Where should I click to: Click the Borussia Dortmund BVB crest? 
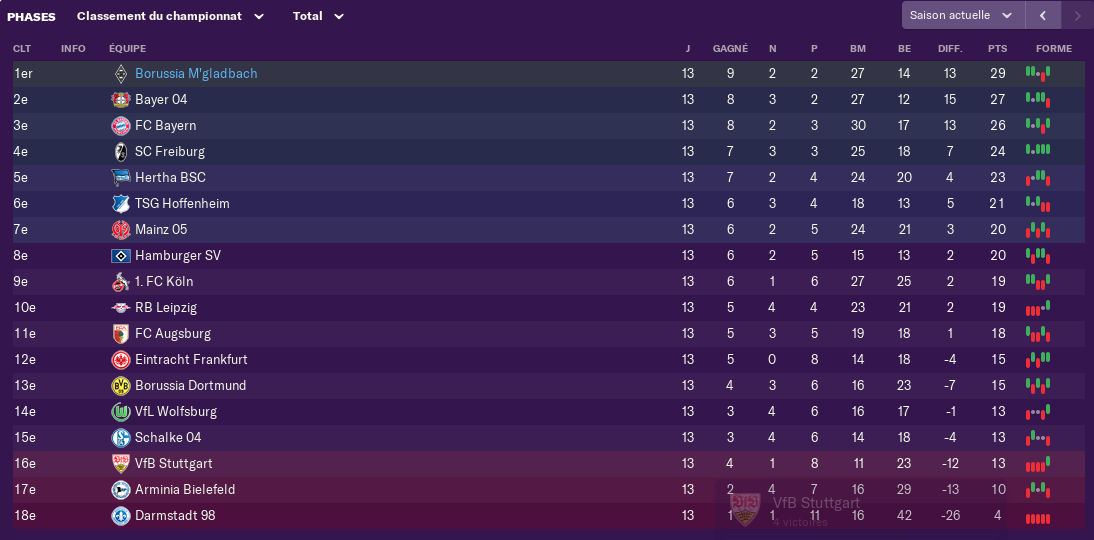pos(121,386)
